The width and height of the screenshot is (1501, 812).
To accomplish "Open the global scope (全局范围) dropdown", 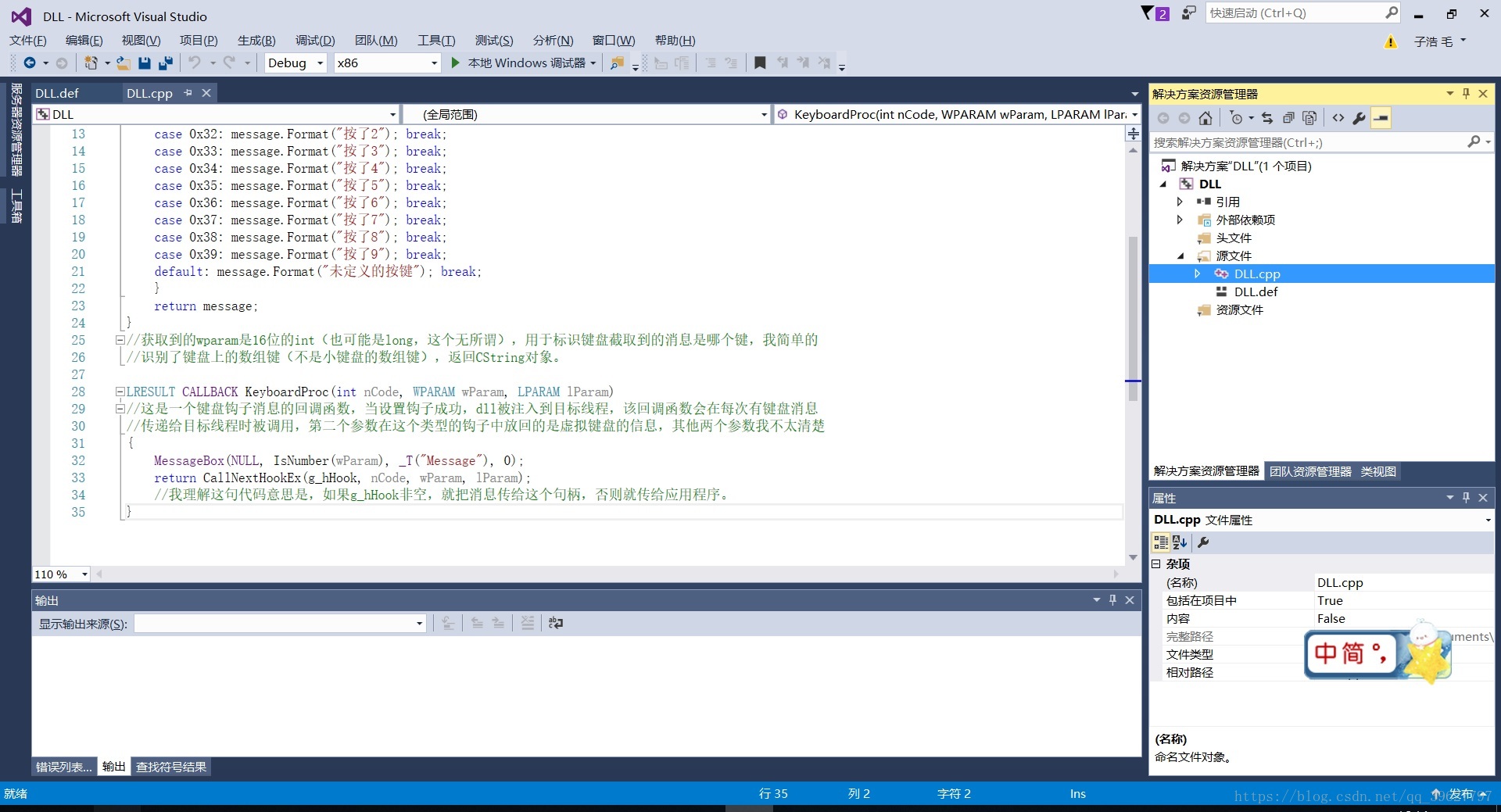I will click(x=764, y=115).
